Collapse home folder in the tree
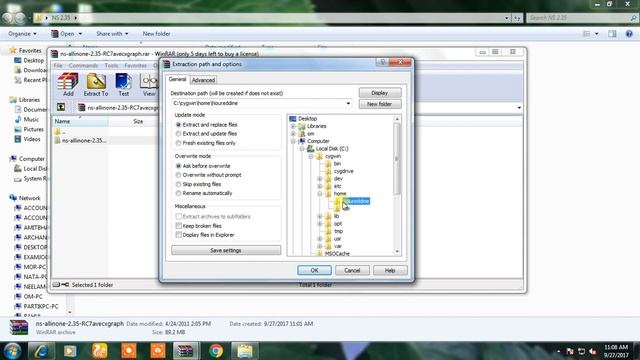Image resolution: width=640 pixels, height=360 pixels. [x=320, y=193]
